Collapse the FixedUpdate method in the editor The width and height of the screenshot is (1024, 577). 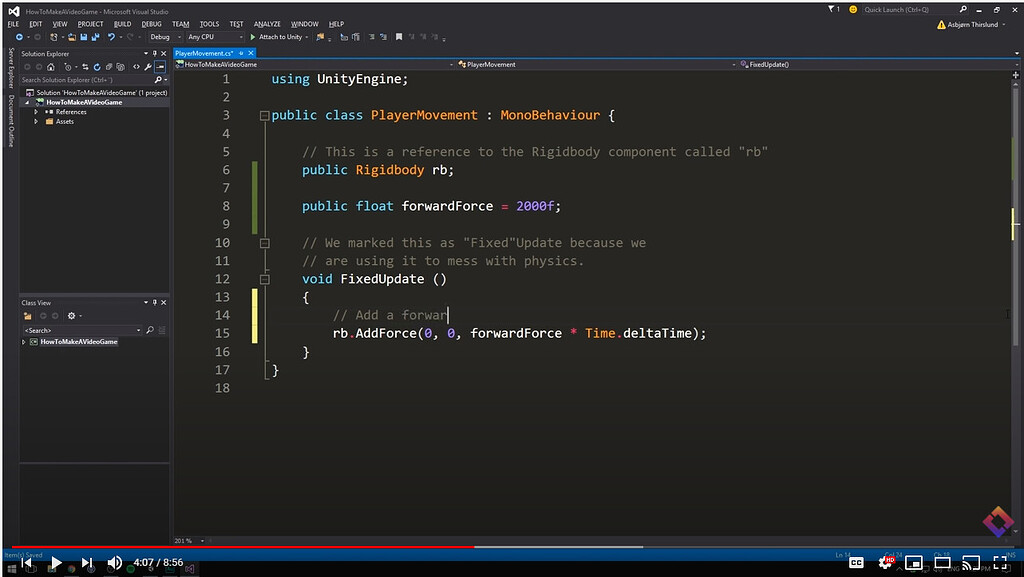coord(264,278)
